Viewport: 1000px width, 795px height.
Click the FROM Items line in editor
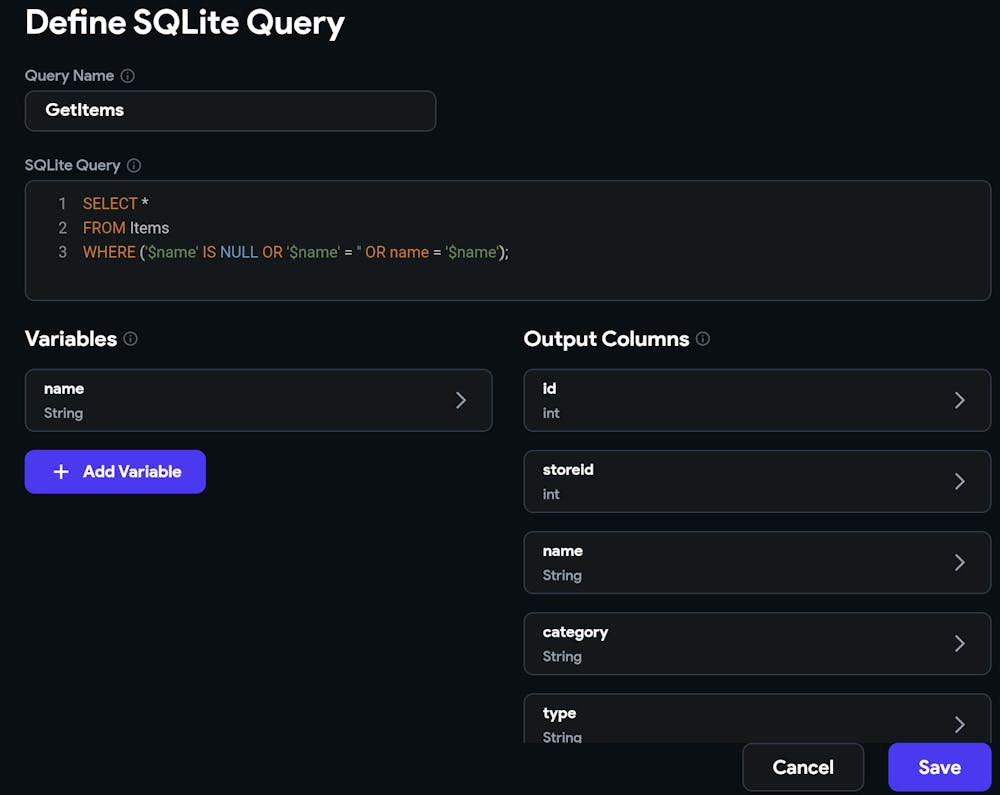(126, 228)
